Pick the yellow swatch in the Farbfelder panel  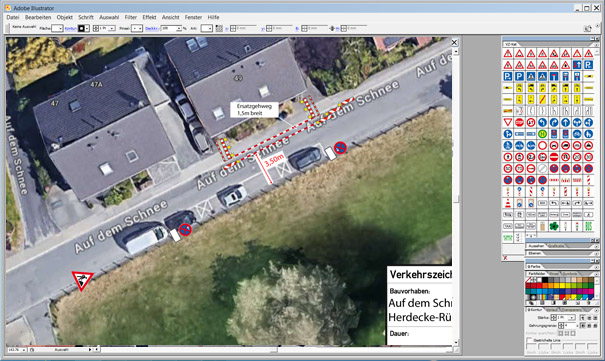coord(563,285)
